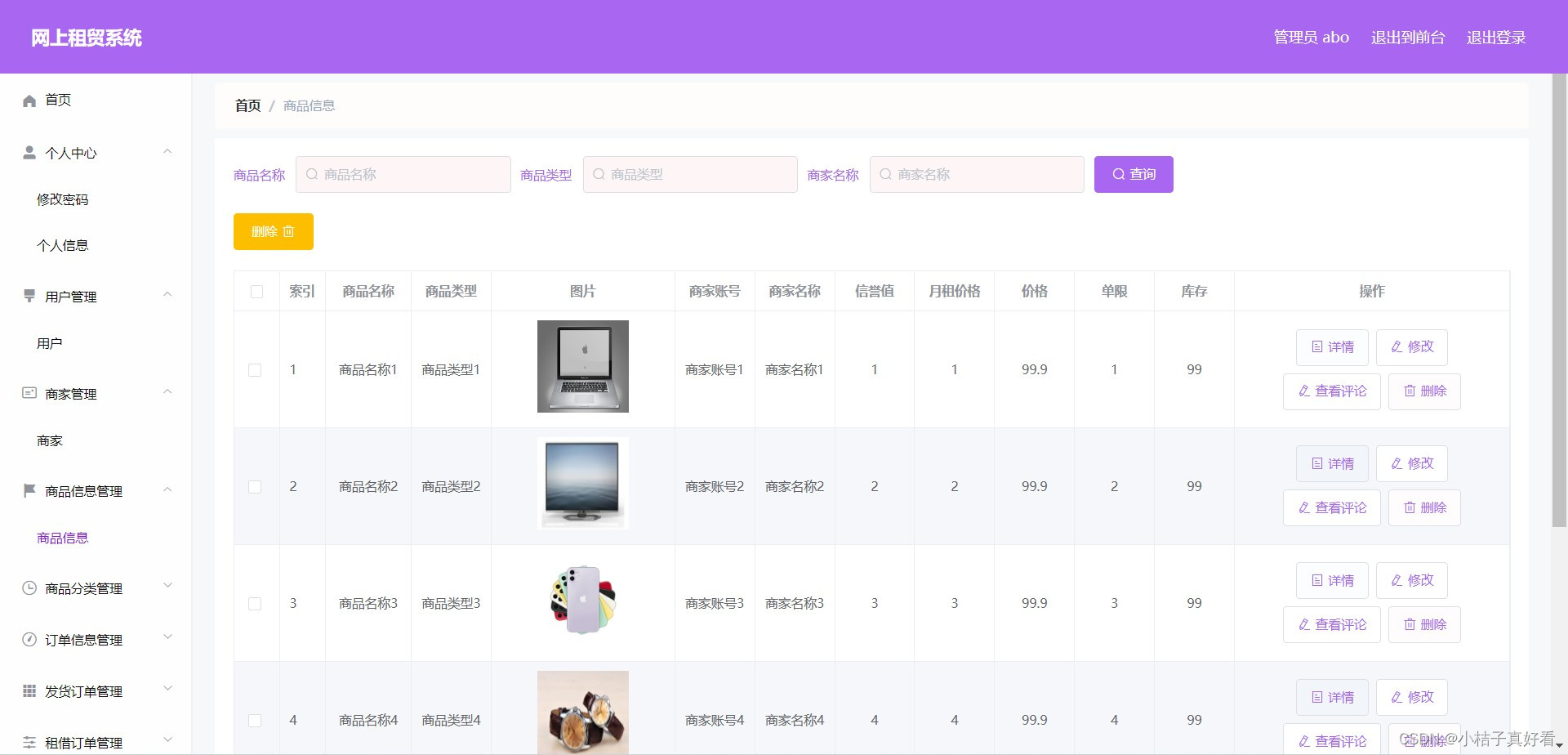Click the 详情 document icon in row 商品名称2

(x=1317, y=464)
